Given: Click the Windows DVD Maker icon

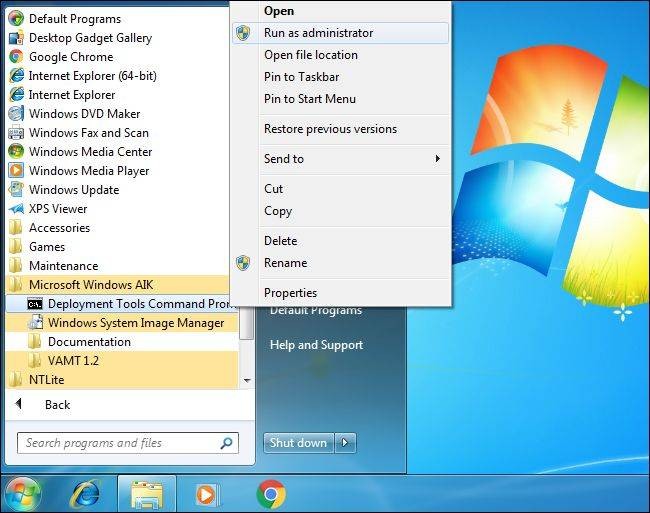Looking at the screenshot, I should coord(16,114).
